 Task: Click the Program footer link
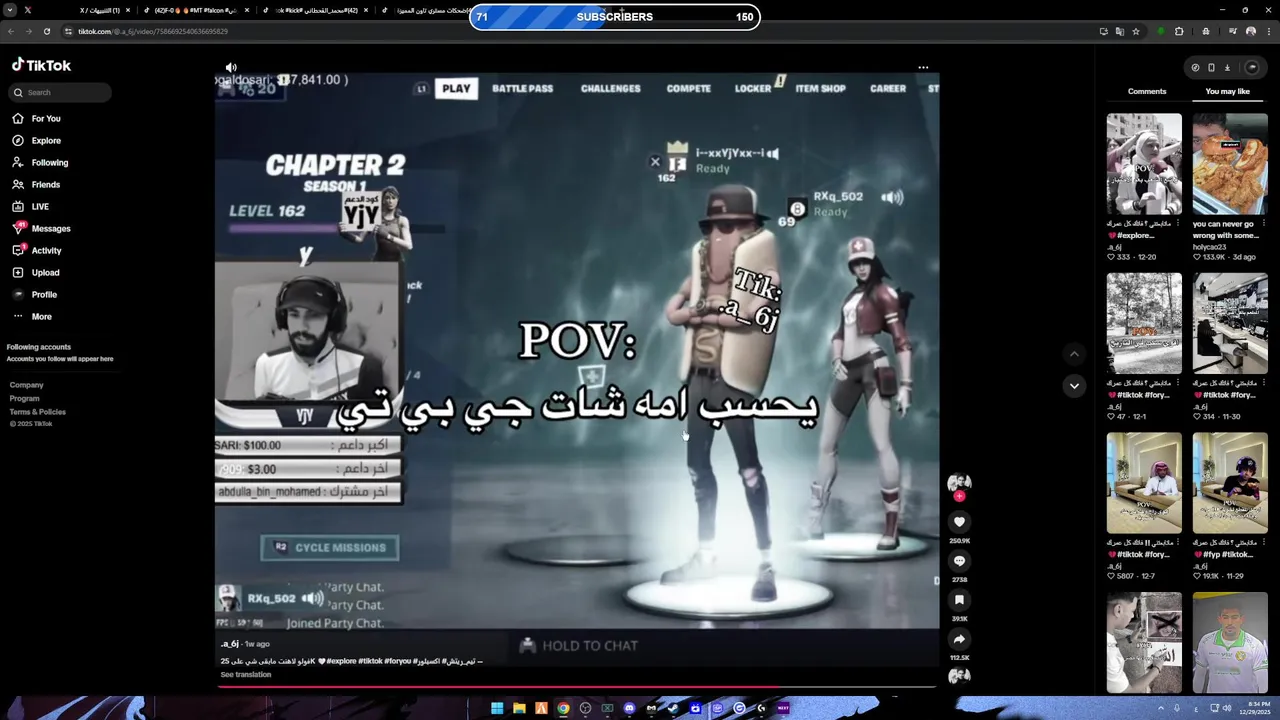25,398
